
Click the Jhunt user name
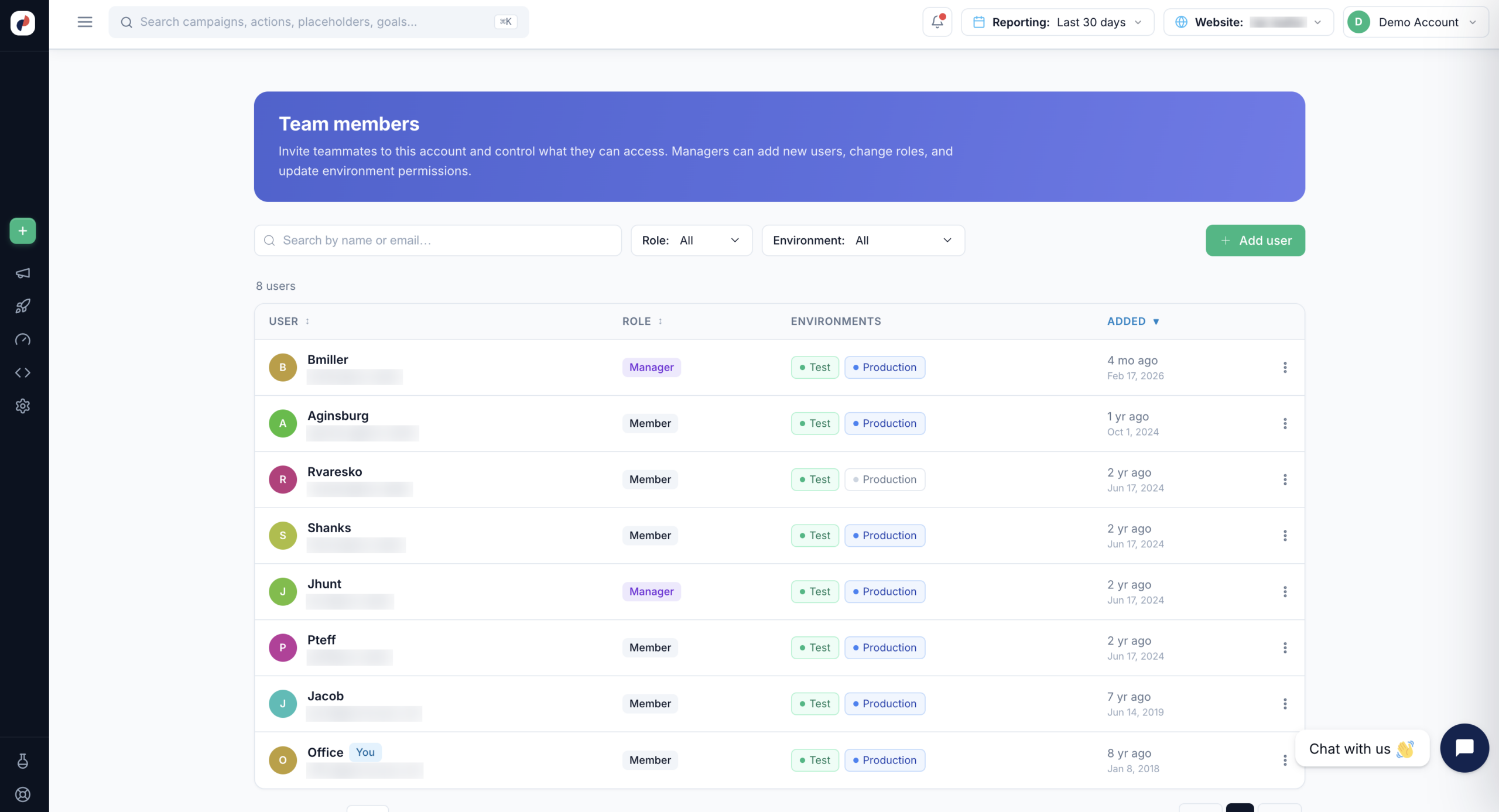(x=324, y=584)
